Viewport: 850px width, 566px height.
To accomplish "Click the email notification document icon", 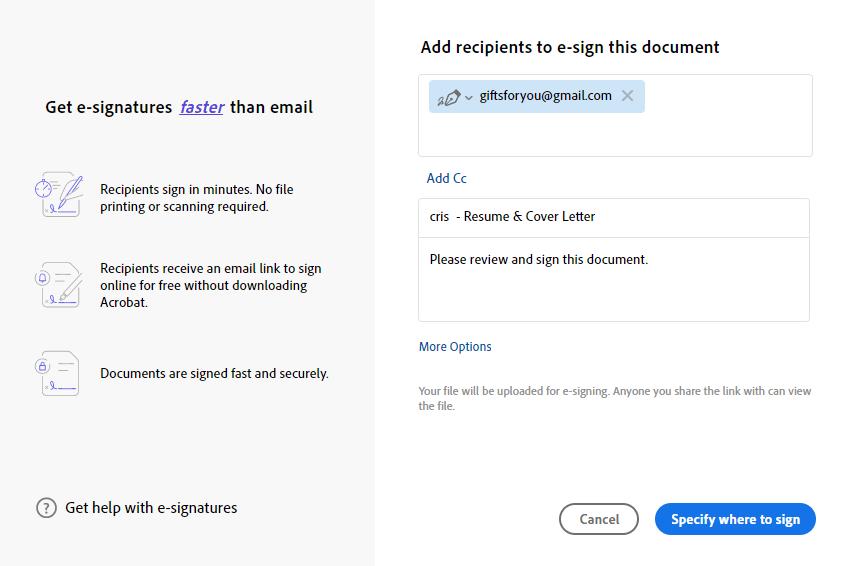I will pyautogui.click(x=59, y=285).
